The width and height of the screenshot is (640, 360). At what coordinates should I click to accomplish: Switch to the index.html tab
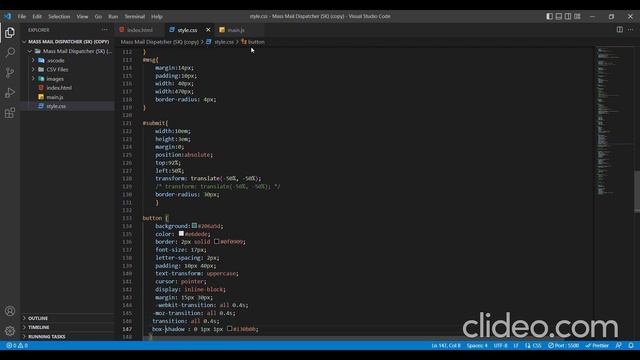pyautogui.click(x=139, y=30)
